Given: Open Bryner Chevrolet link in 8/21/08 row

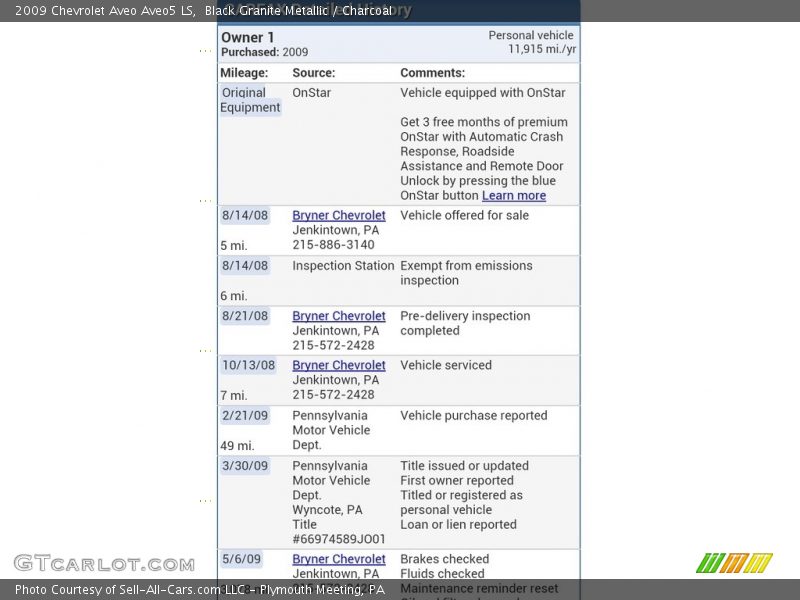Looking at the screenshot, I should tap(339, 316).
